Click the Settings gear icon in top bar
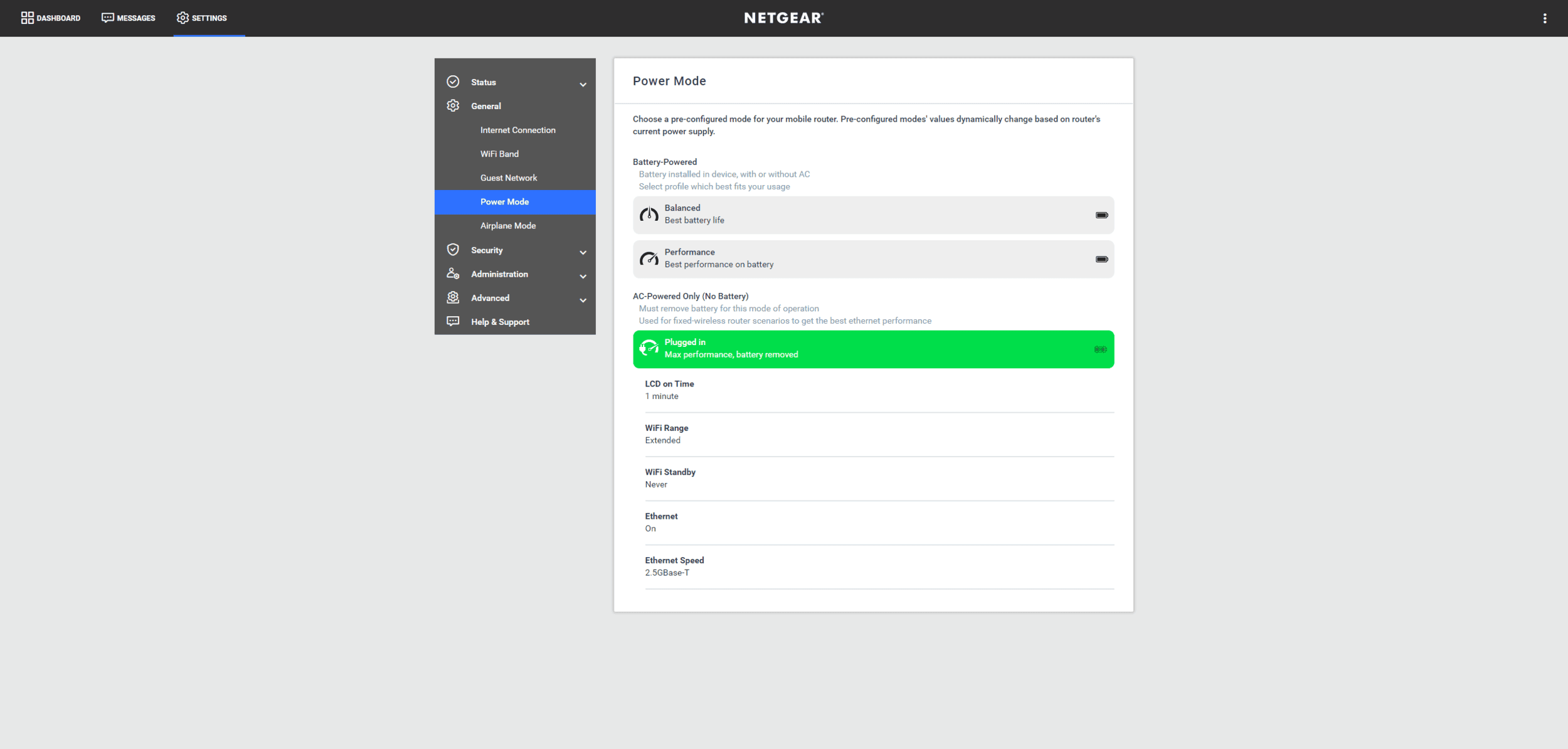Screen dimensions: 1568x749 [183, 18]
